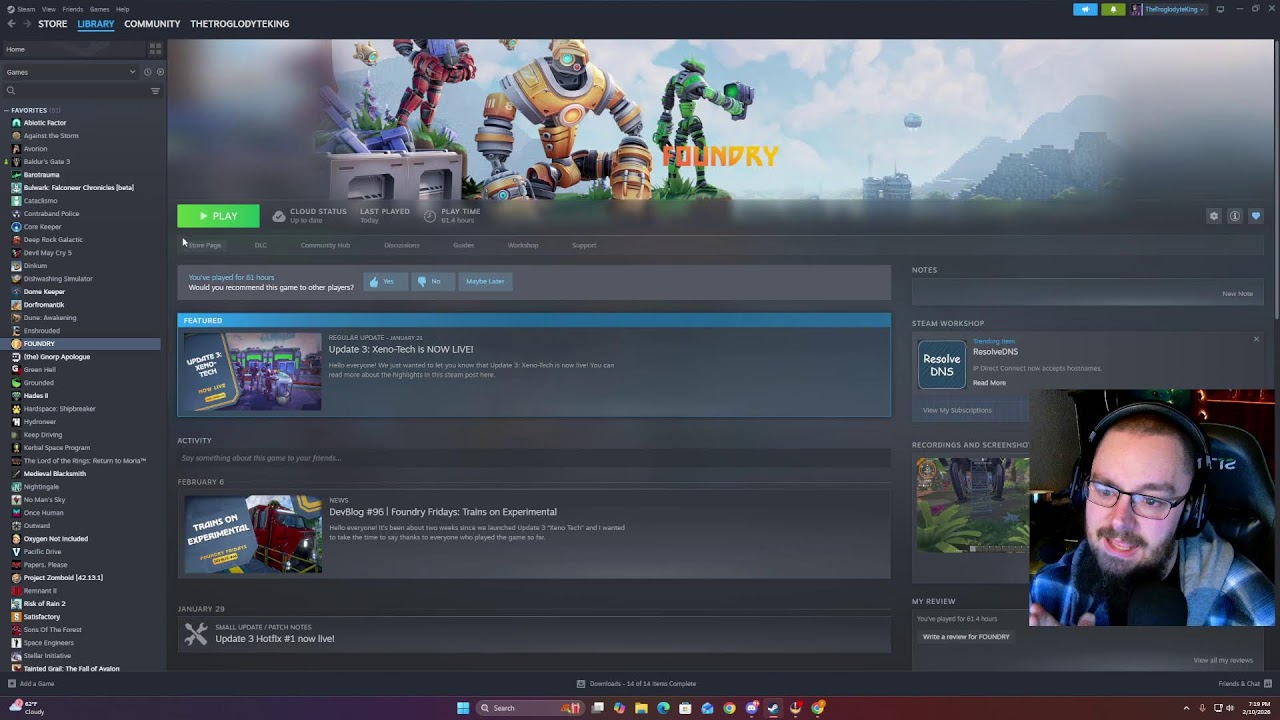Viewport: 1280px width, 720px height.
Task: Go to the COMMUNITY tab
Action: [x=152, y=24]
